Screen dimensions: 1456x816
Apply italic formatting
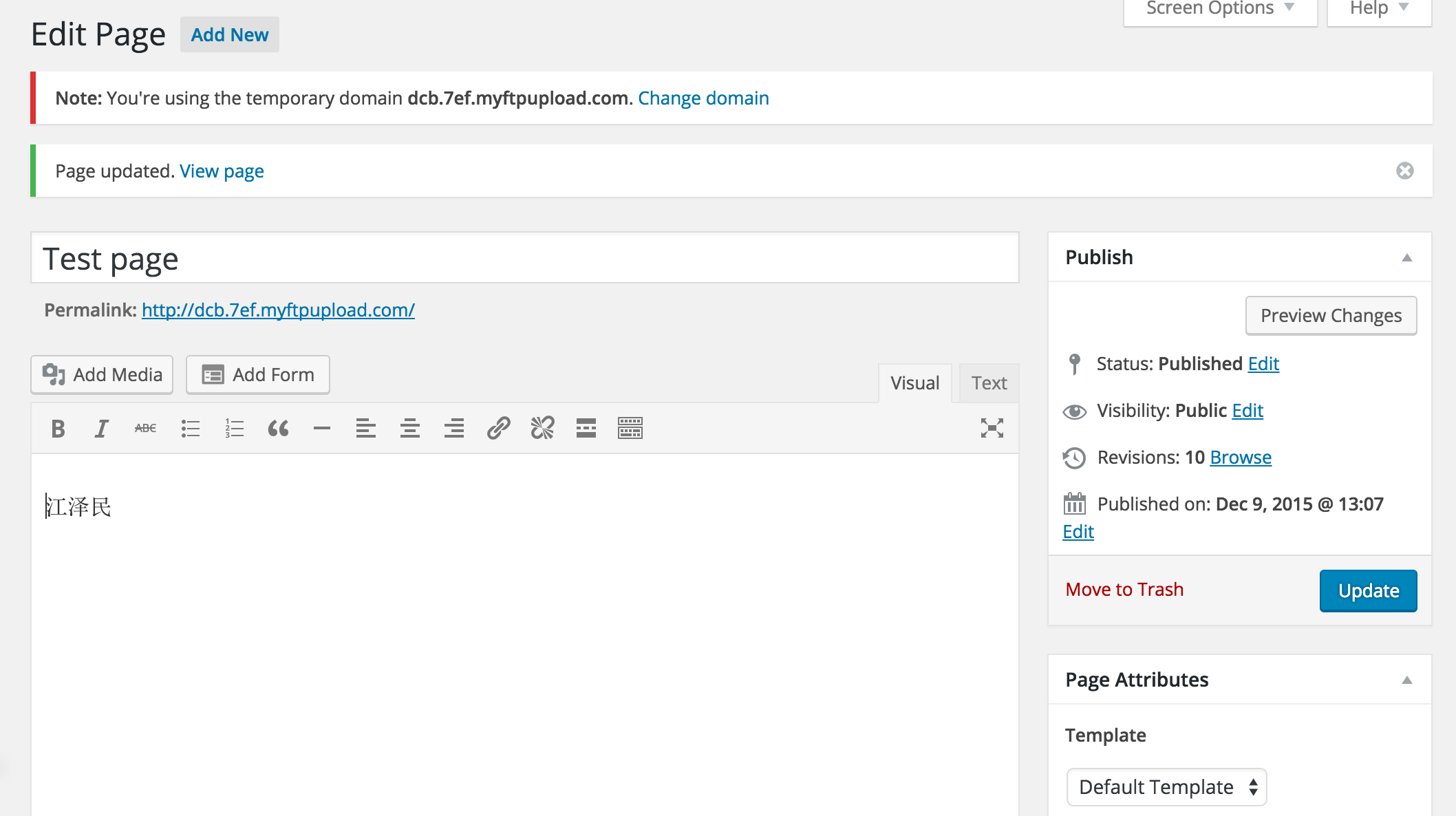point(102,429)
